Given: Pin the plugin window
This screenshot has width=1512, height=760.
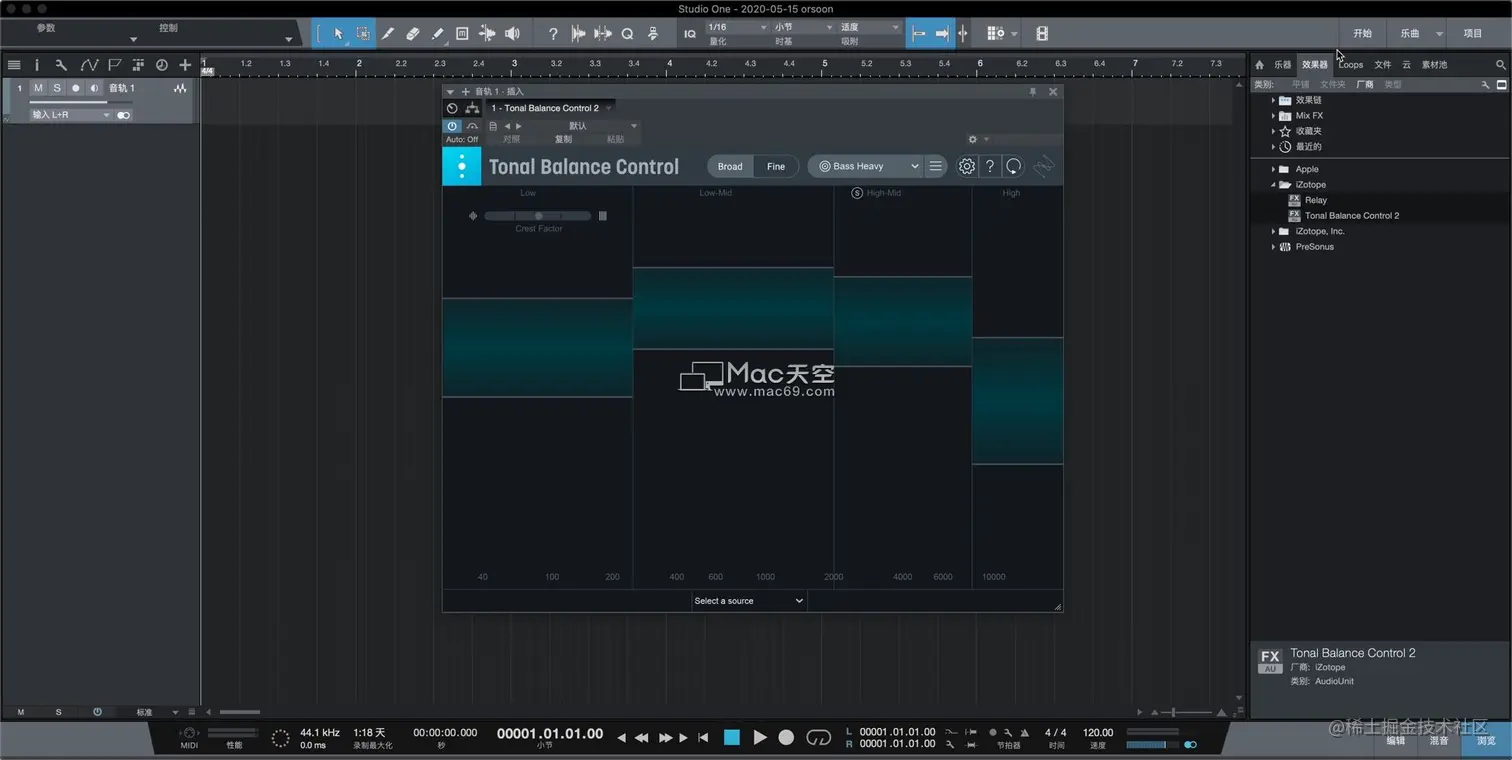Looking at the screenshot, I should click(1033, 91).
